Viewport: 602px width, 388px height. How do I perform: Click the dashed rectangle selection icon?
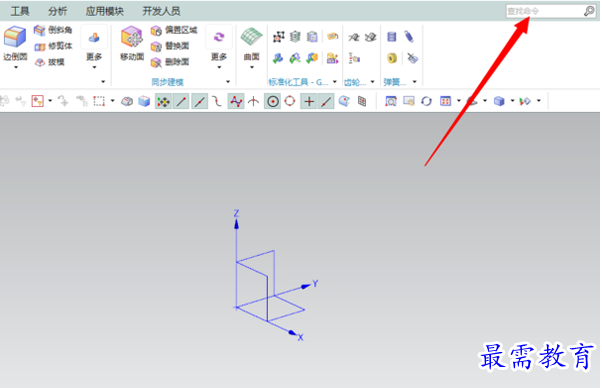[99, 101]
